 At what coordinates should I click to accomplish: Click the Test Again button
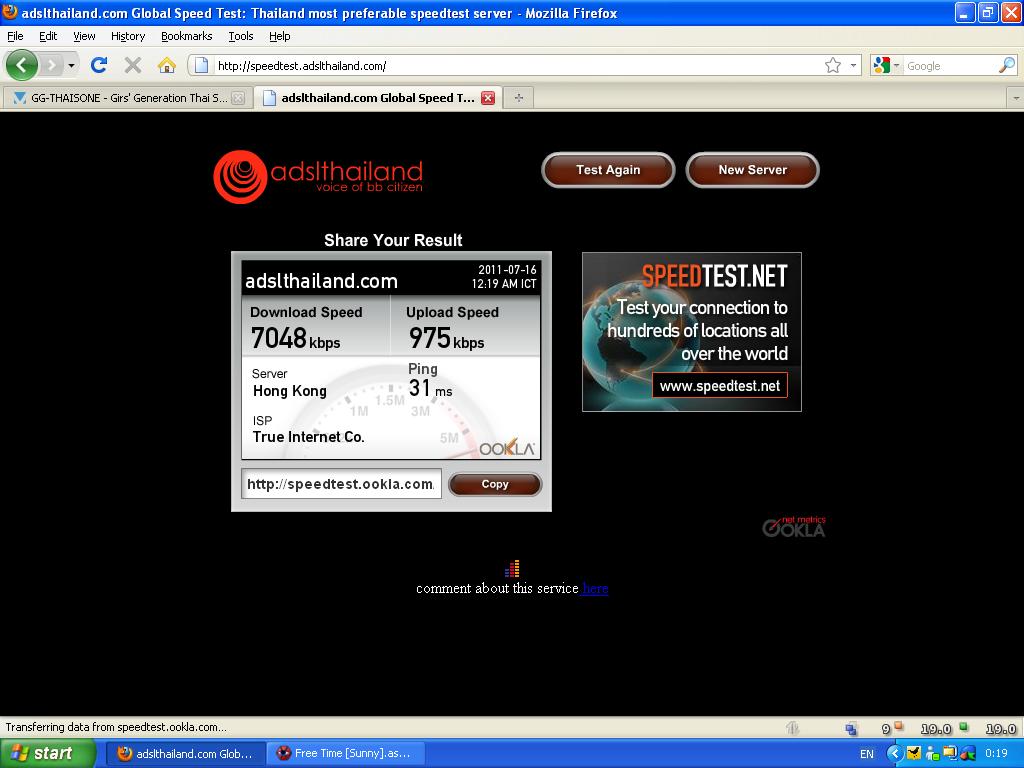tap(608, 170)
